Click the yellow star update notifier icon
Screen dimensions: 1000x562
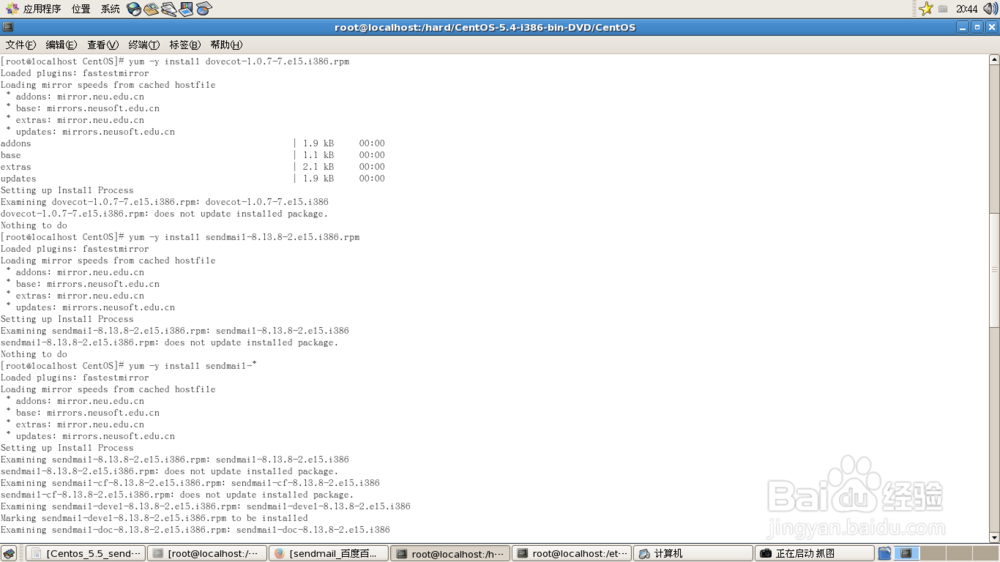coord(926,9)
